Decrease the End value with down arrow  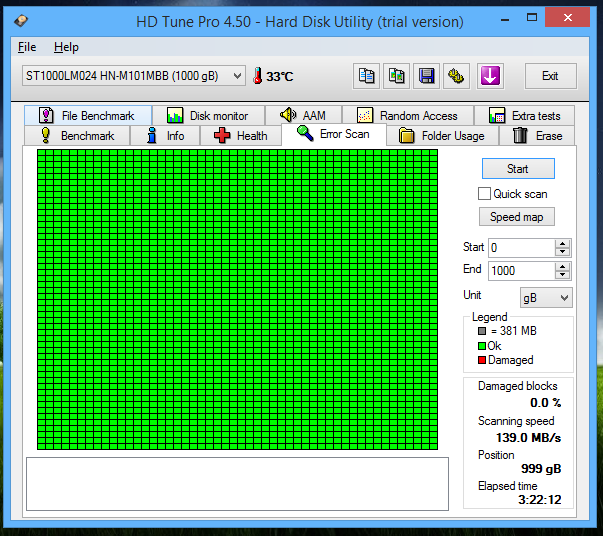tap(562, 275)
